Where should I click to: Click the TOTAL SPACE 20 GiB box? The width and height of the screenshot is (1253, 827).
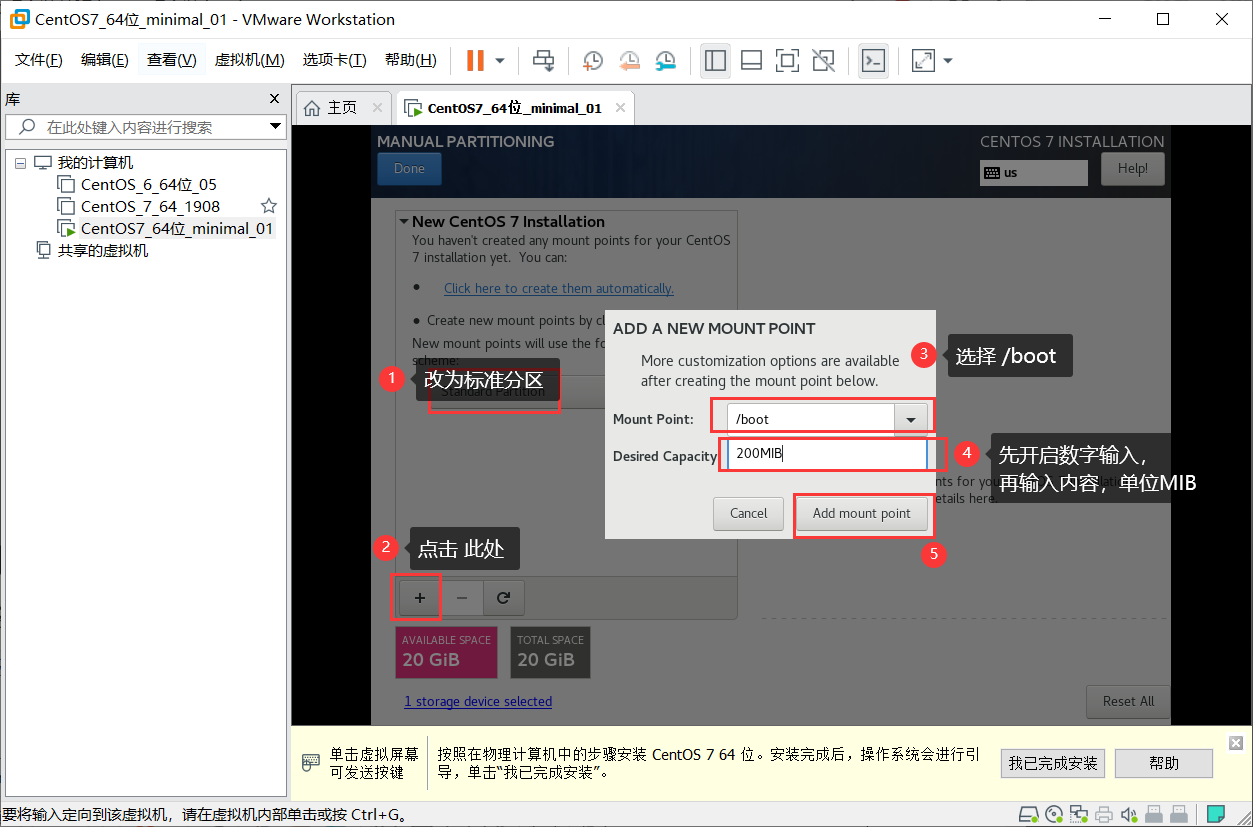point(550,652)
